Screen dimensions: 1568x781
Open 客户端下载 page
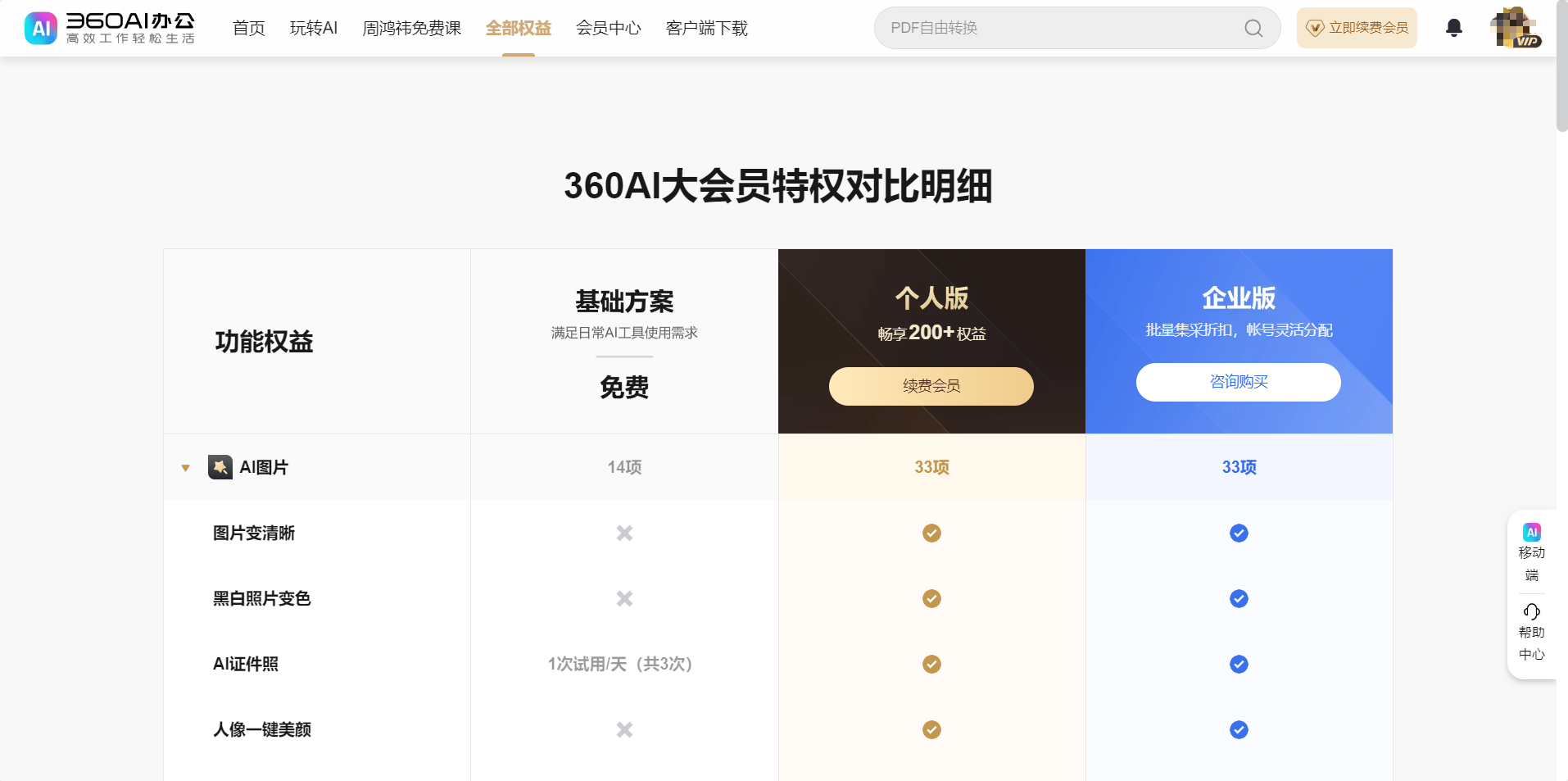[x=707, y=28]
